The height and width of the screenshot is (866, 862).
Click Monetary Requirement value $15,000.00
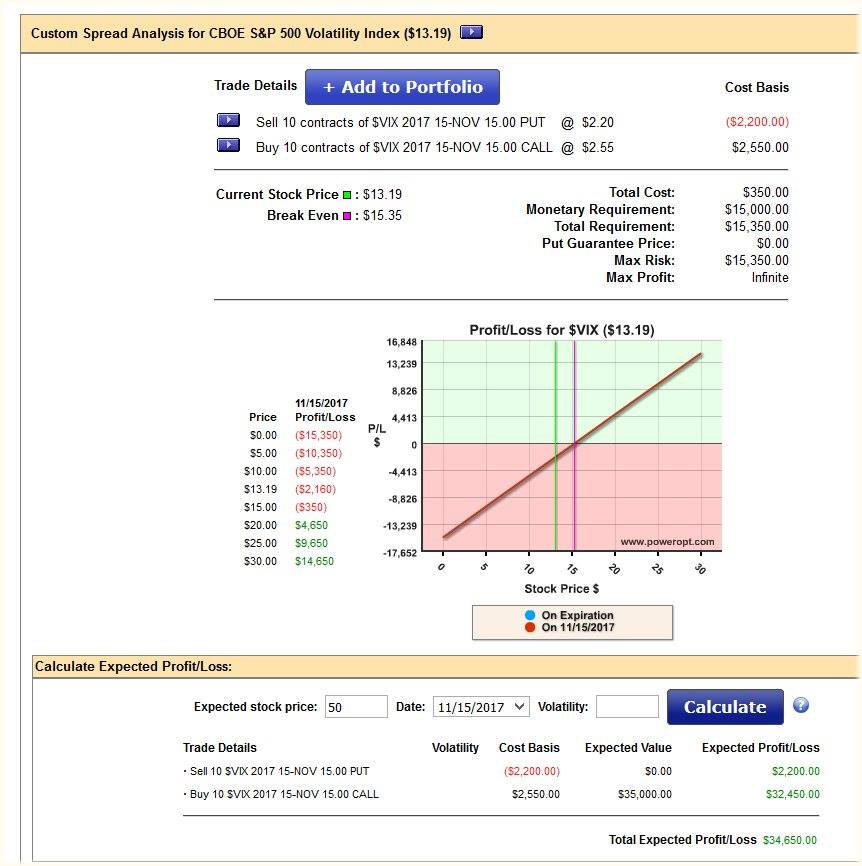757,209
